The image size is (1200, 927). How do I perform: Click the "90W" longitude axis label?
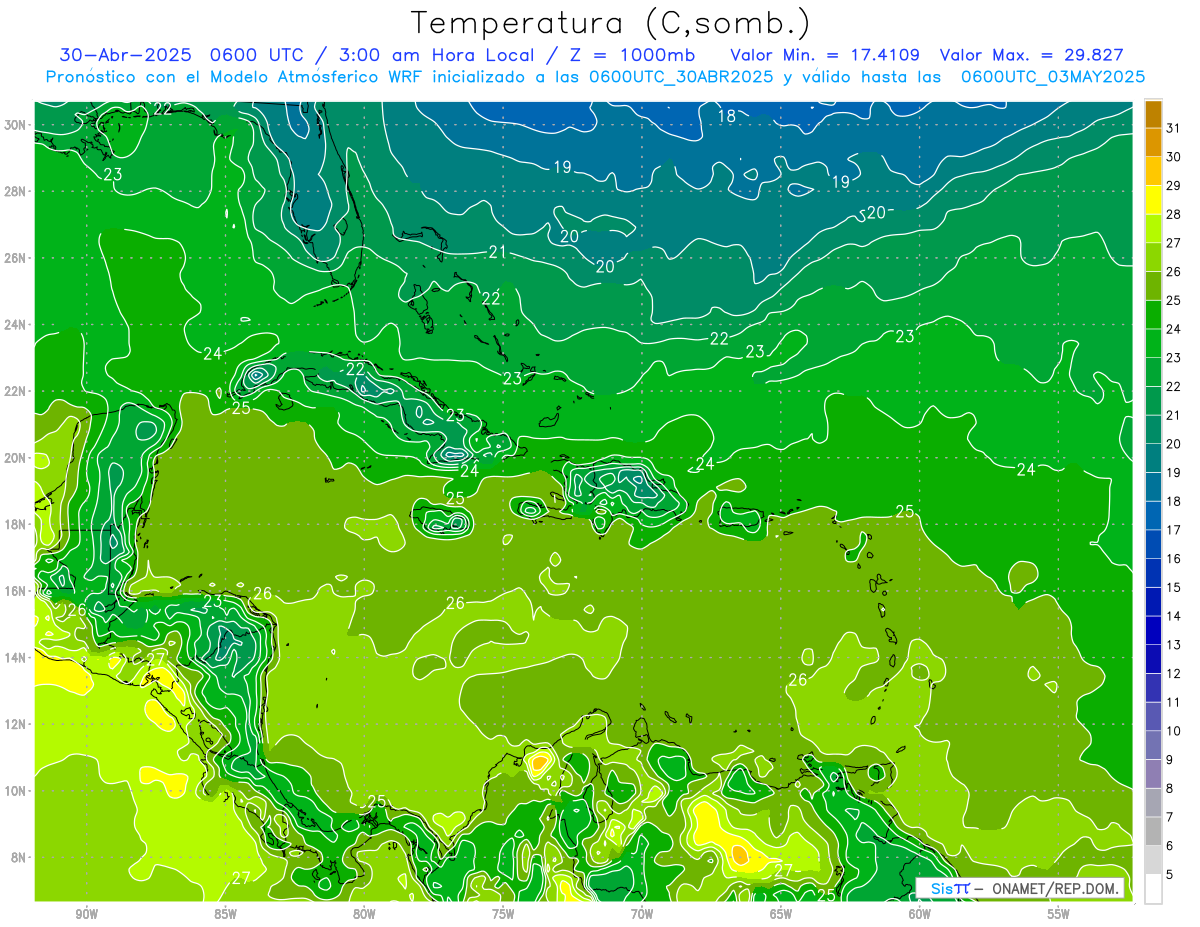pyautogui.click(x=86, y=914)
